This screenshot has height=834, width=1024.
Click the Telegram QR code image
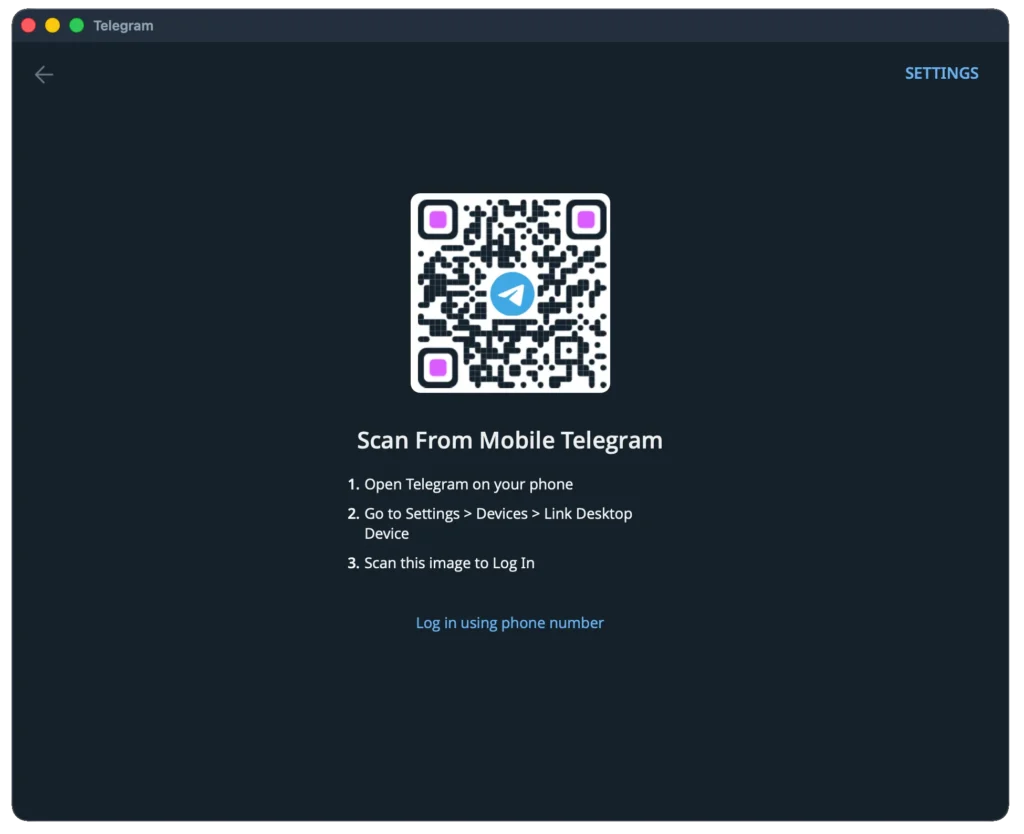click(x=510, y=293)
